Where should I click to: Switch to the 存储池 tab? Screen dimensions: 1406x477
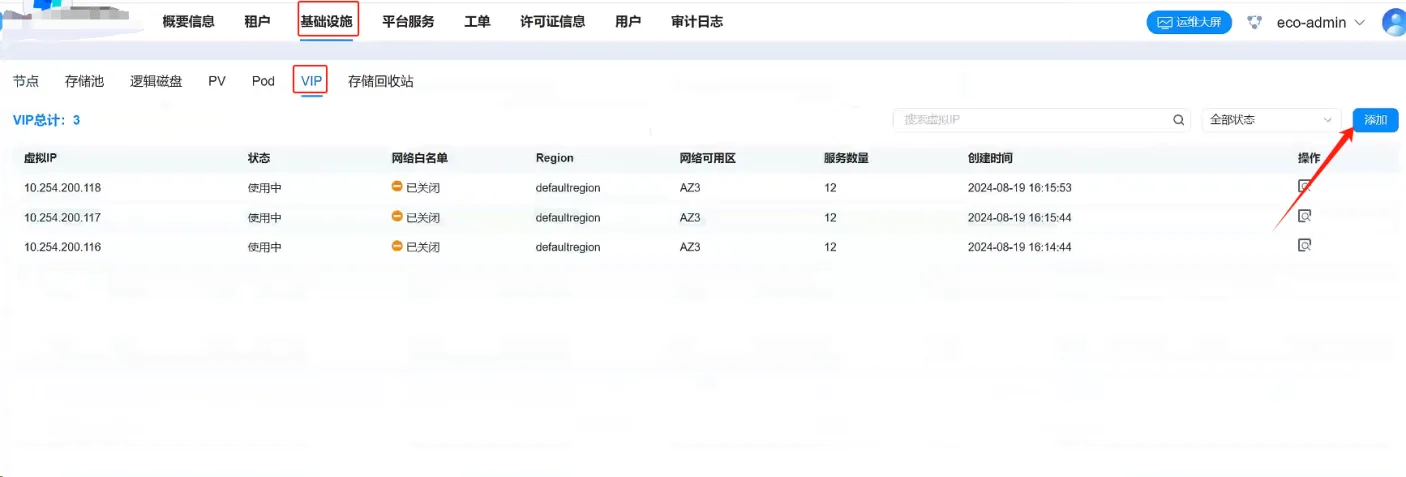click(x=84, y=81)
